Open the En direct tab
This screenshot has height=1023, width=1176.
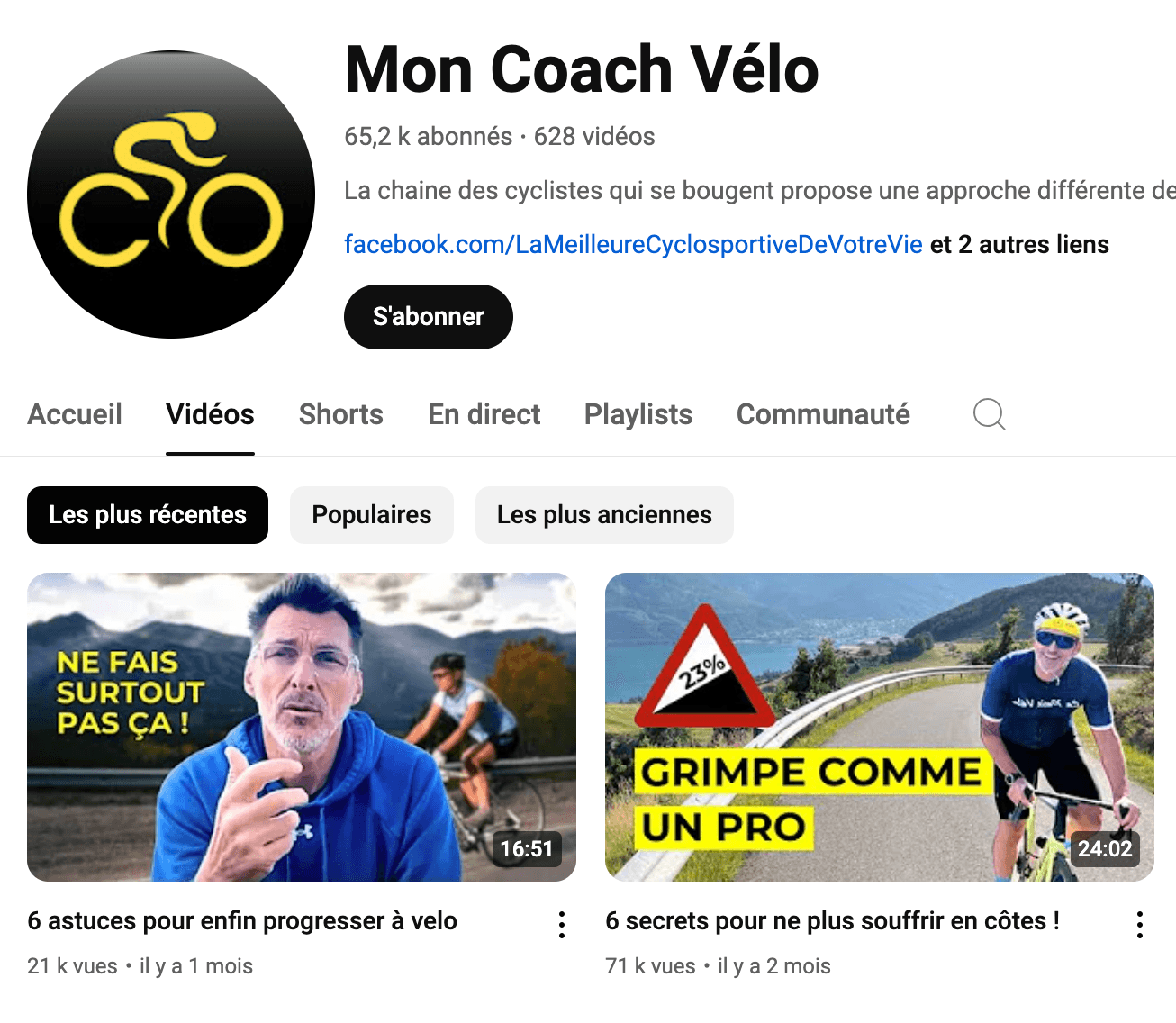pyautogui.click(x=484, y=414)
